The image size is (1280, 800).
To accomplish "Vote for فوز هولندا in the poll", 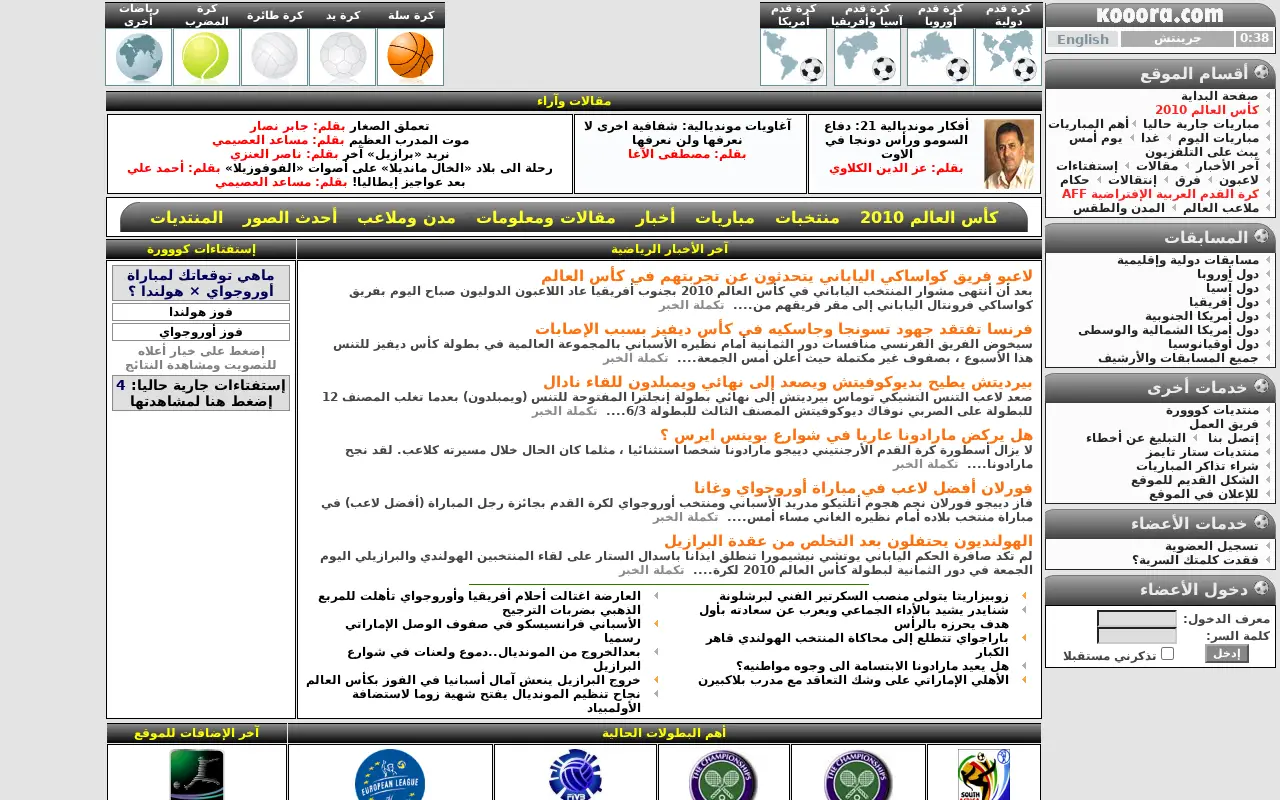I will (x=201, y=312).
